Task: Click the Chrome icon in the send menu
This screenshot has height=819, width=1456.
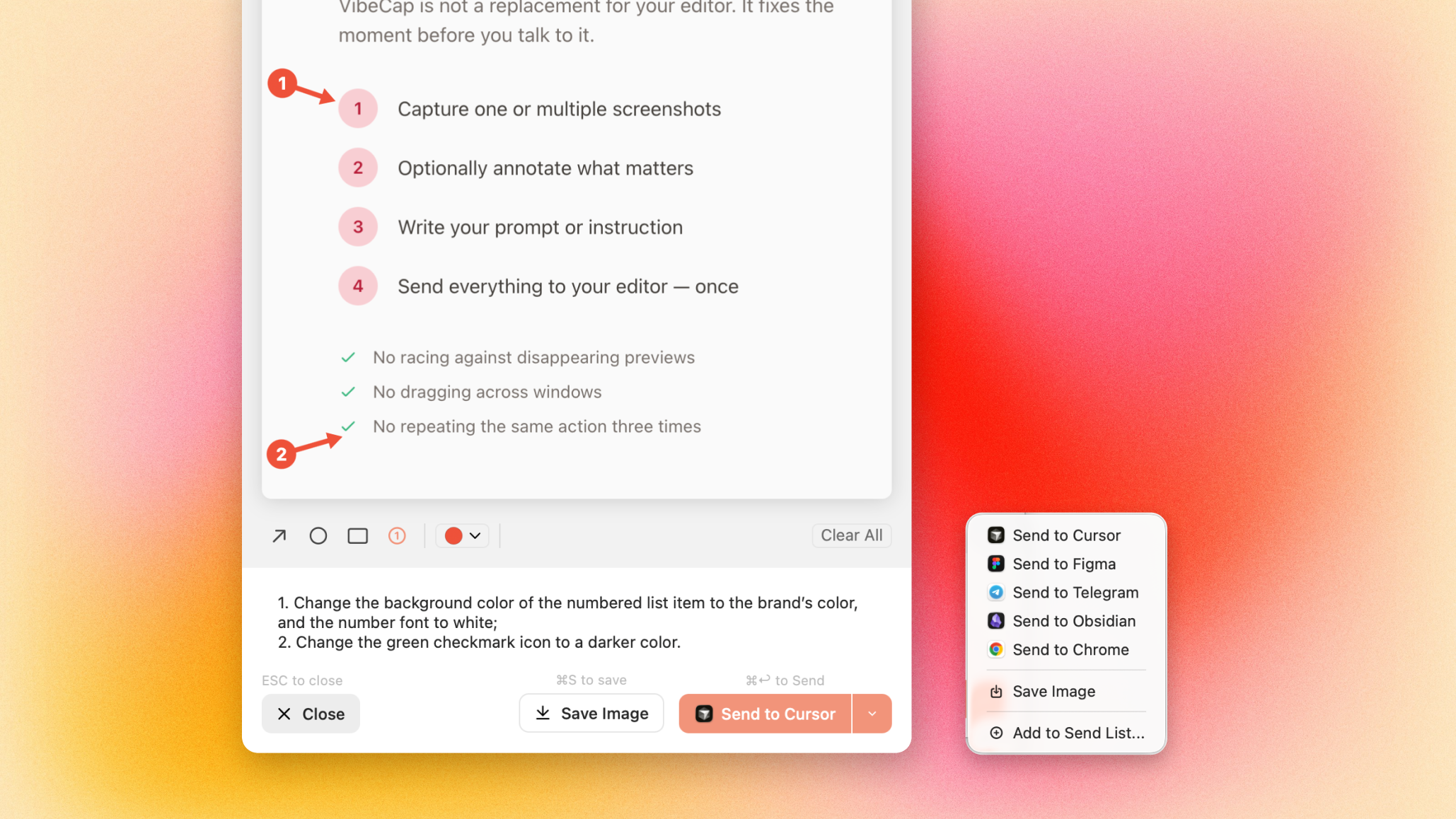Action: click(995, 649)
